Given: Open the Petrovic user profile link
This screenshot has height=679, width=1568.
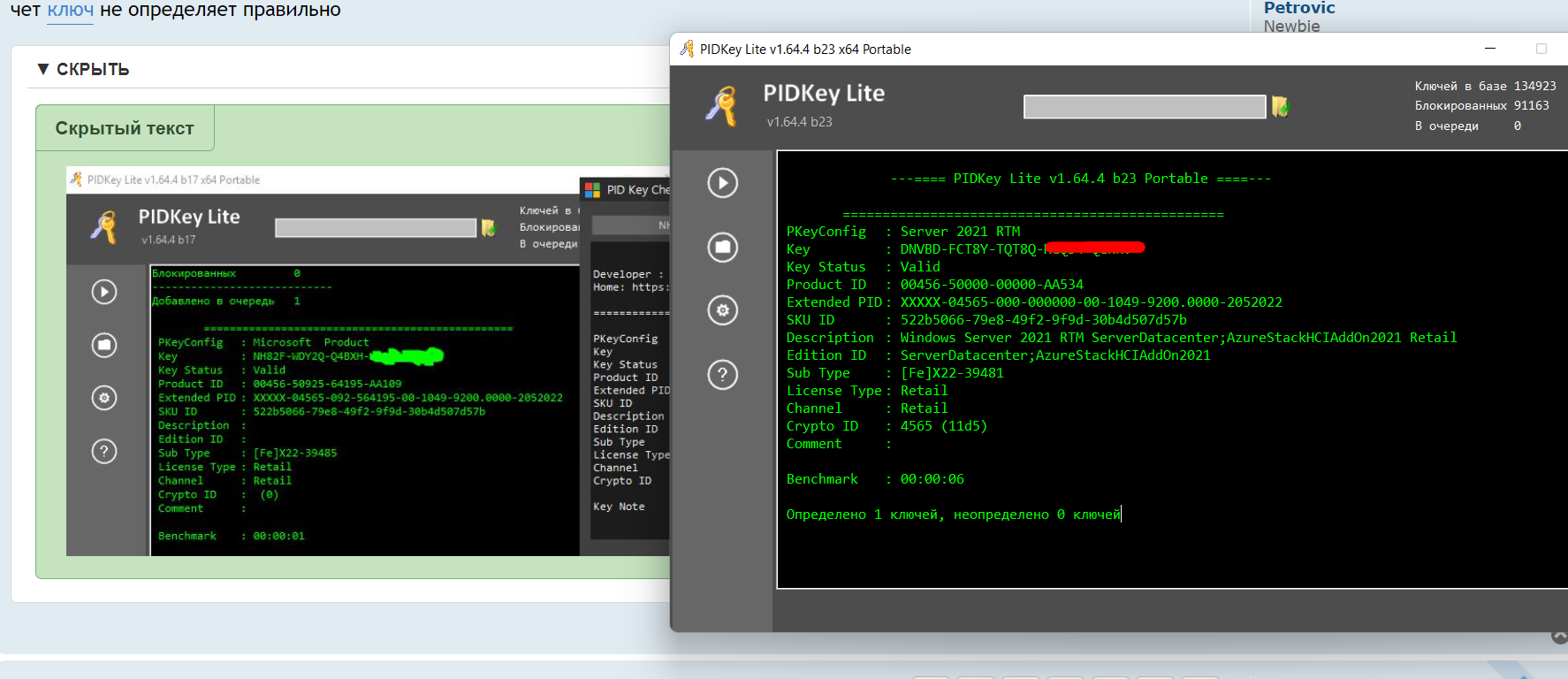Looking at the screenshot, I should pyautogui.click(x=1299, y=8).
